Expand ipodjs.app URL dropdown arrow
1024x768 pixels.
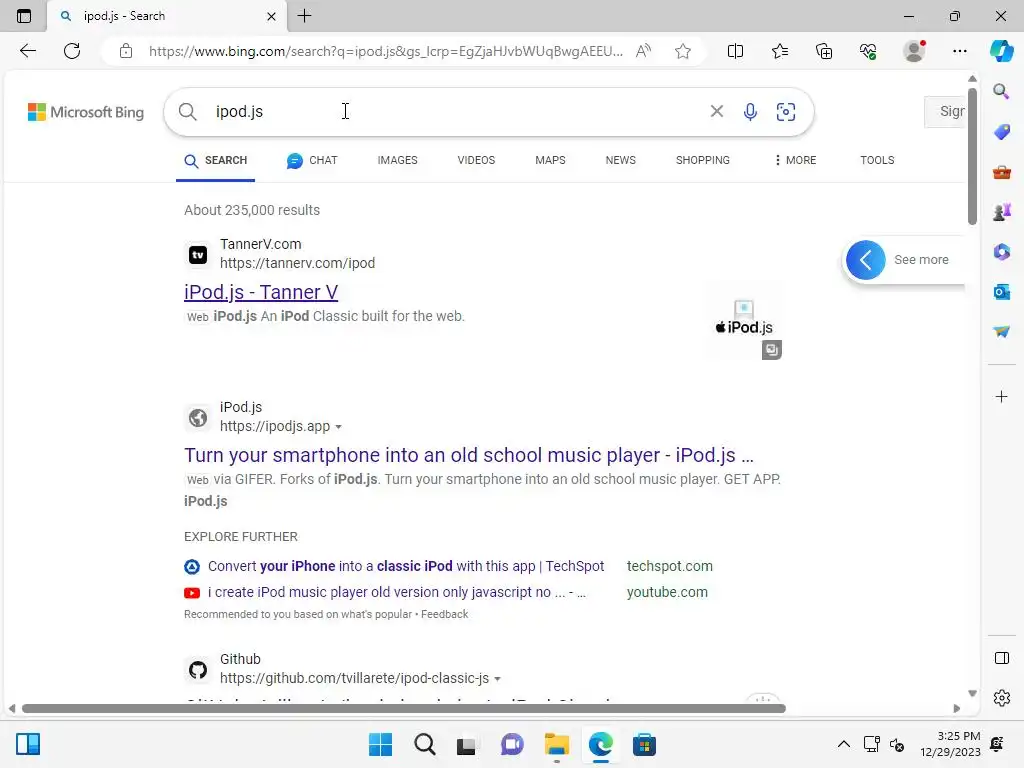338,427
